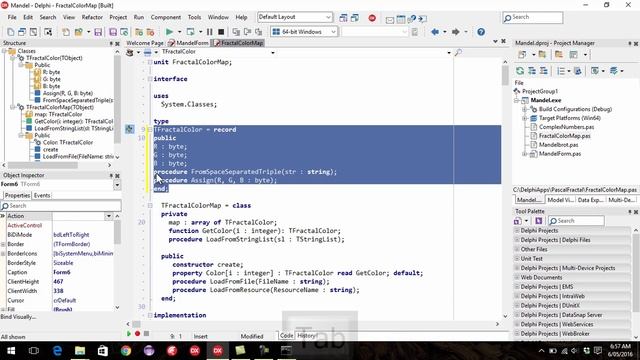Viewport: 640px width, 360px height.
Task: Click the Save All icon in toolbar
Action: tap(113, 32)
